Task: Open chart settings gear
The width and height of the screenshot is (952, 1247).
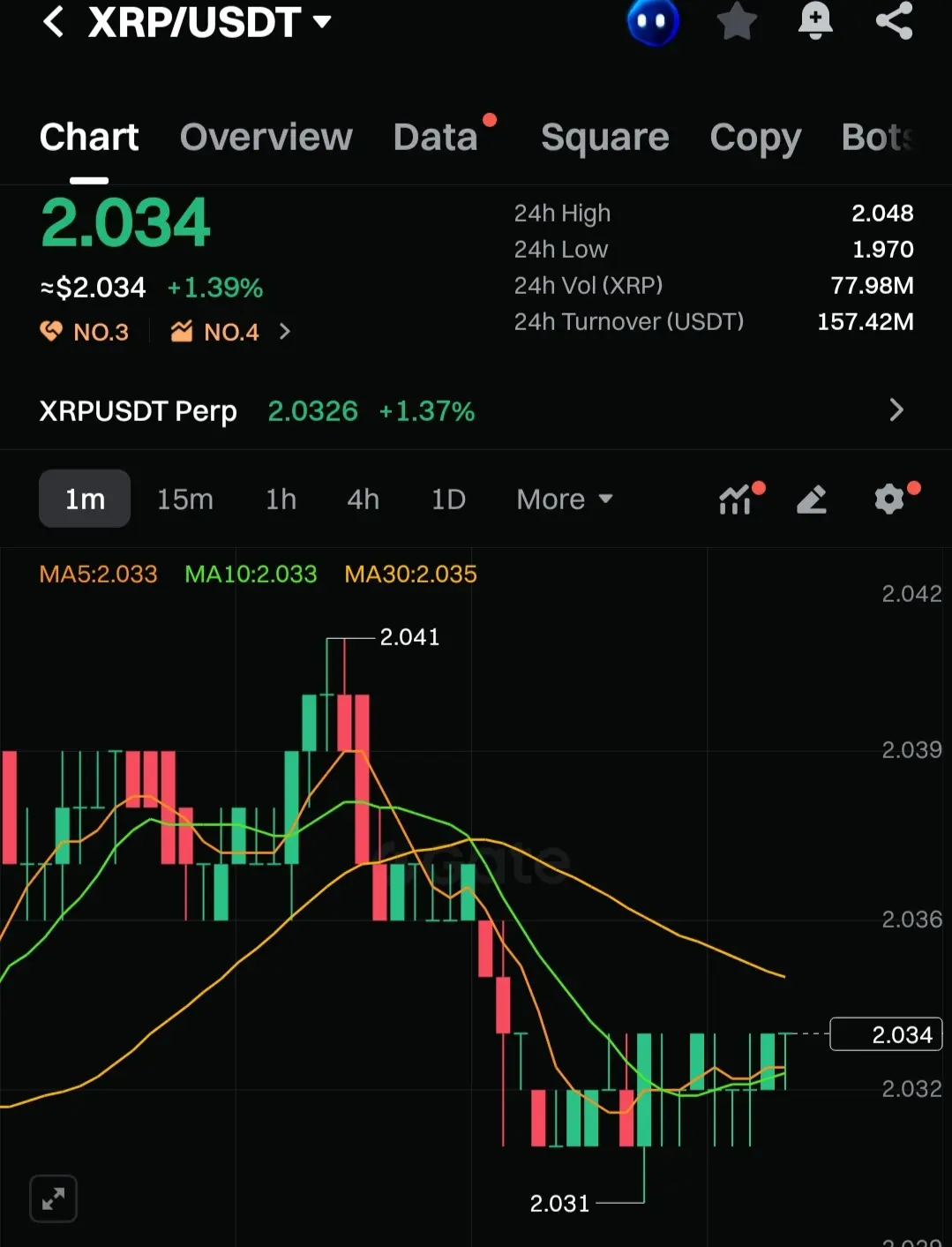Action: [889, 500]
